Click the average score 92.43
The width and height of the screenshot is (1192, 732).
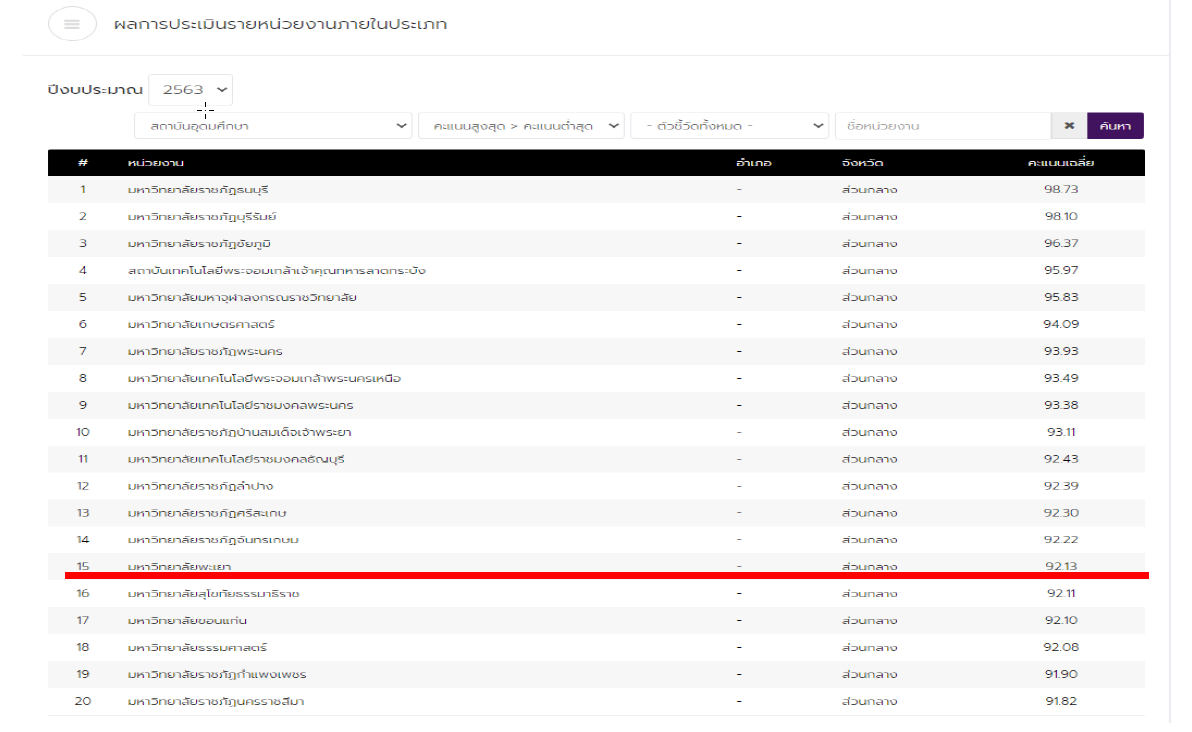[x=1061, y=459]
